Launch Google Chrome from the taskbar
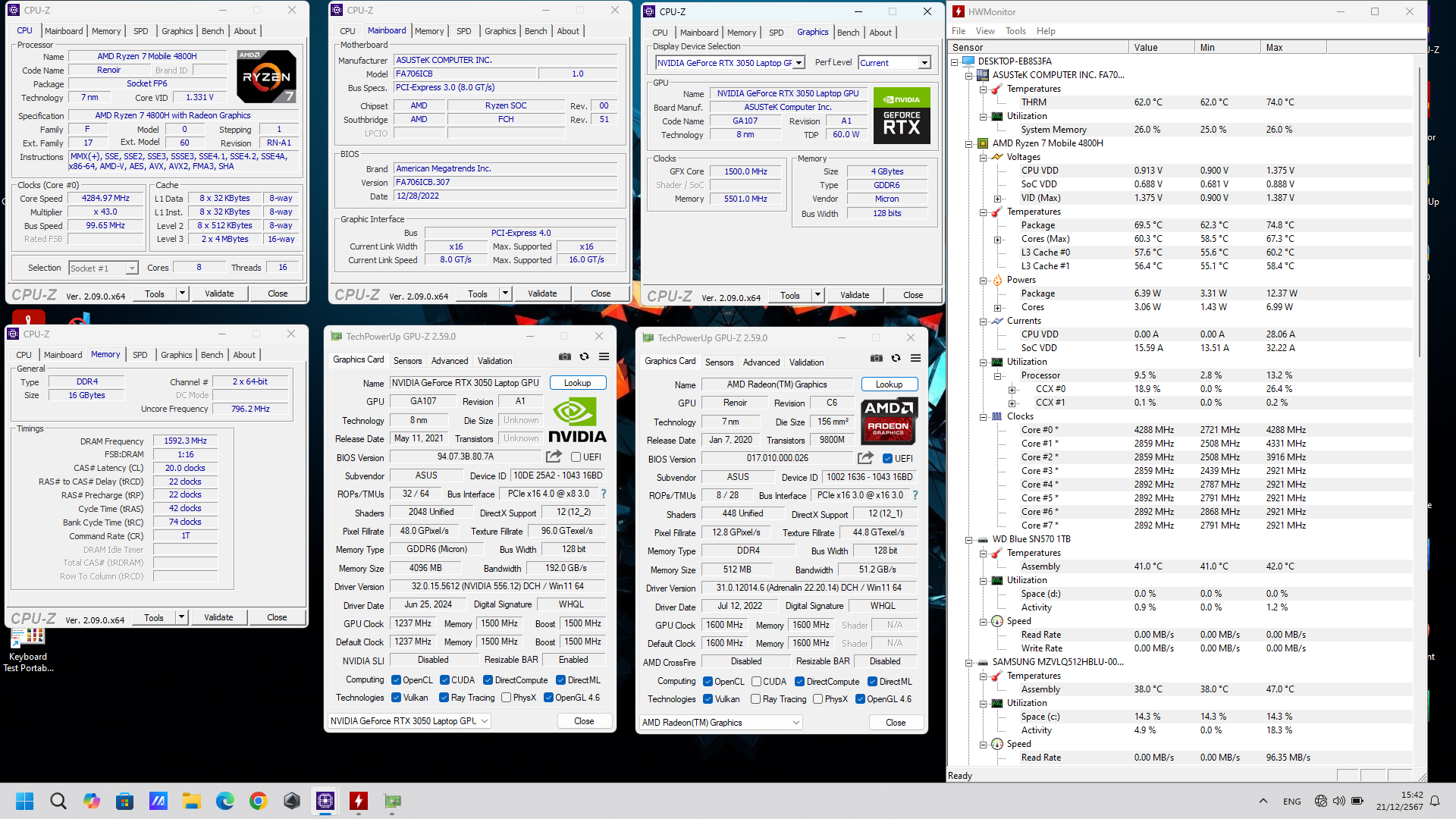Viewport: 1456px width, 819px height. (x=259, y=801)
